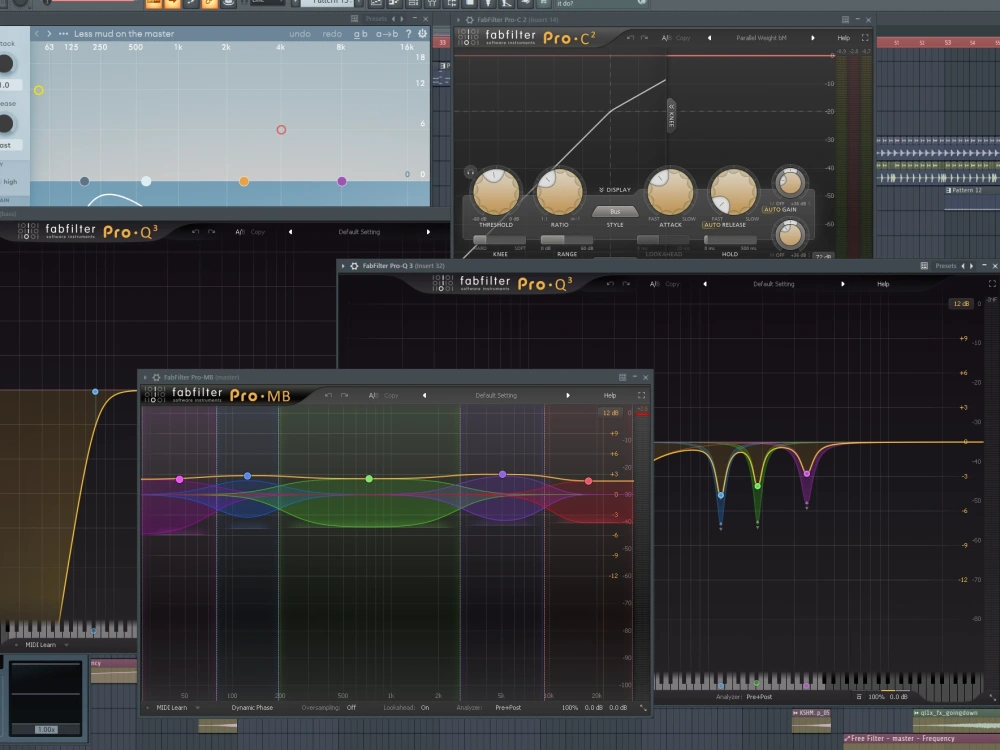Open Analyzer Pre+Post in Pro-Q 3 footer

click(x=759, y=696)
